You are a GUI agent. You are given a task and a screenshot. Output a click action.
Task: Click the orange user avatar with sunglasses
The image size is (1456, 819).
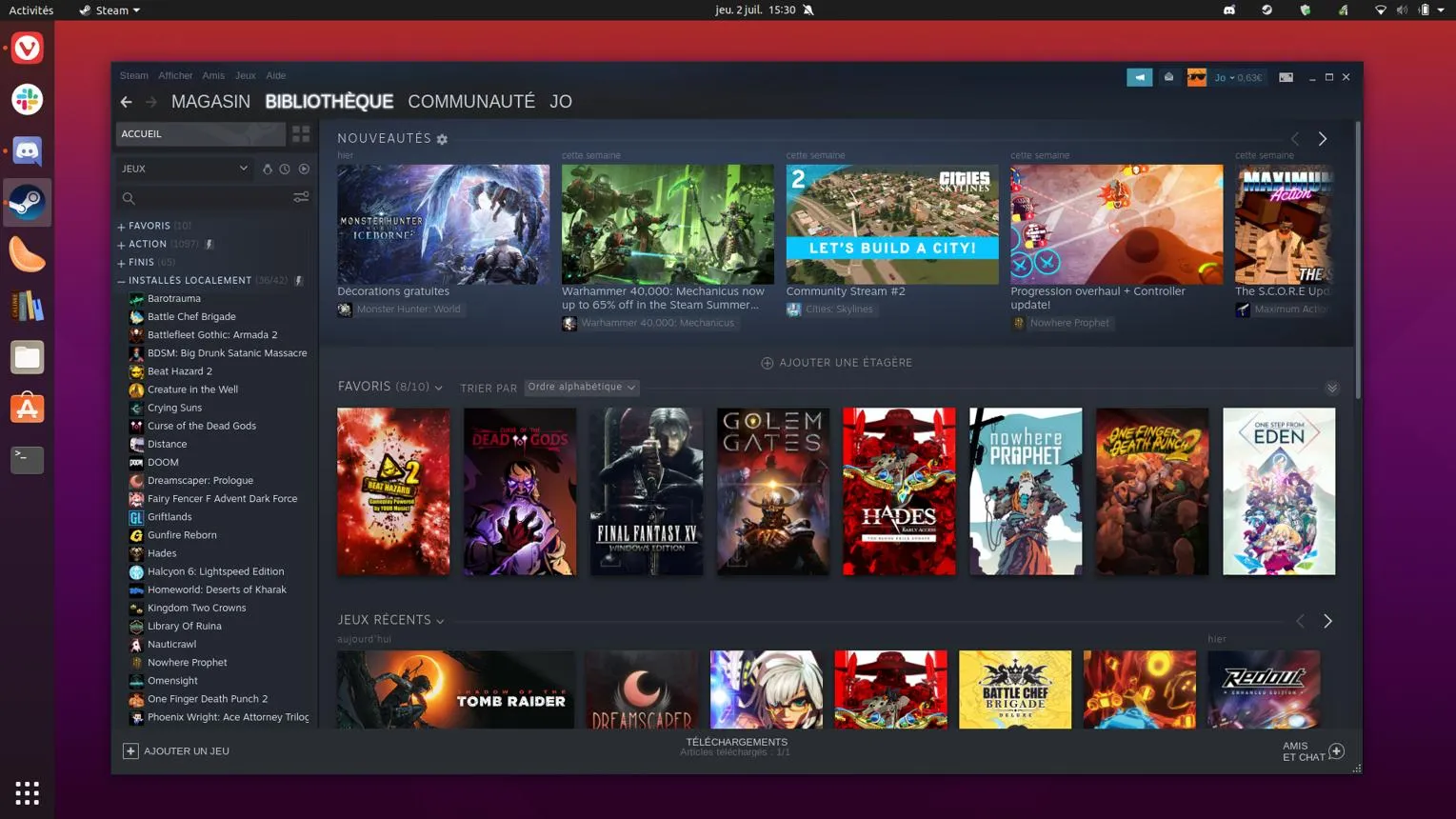(1196, 77)
